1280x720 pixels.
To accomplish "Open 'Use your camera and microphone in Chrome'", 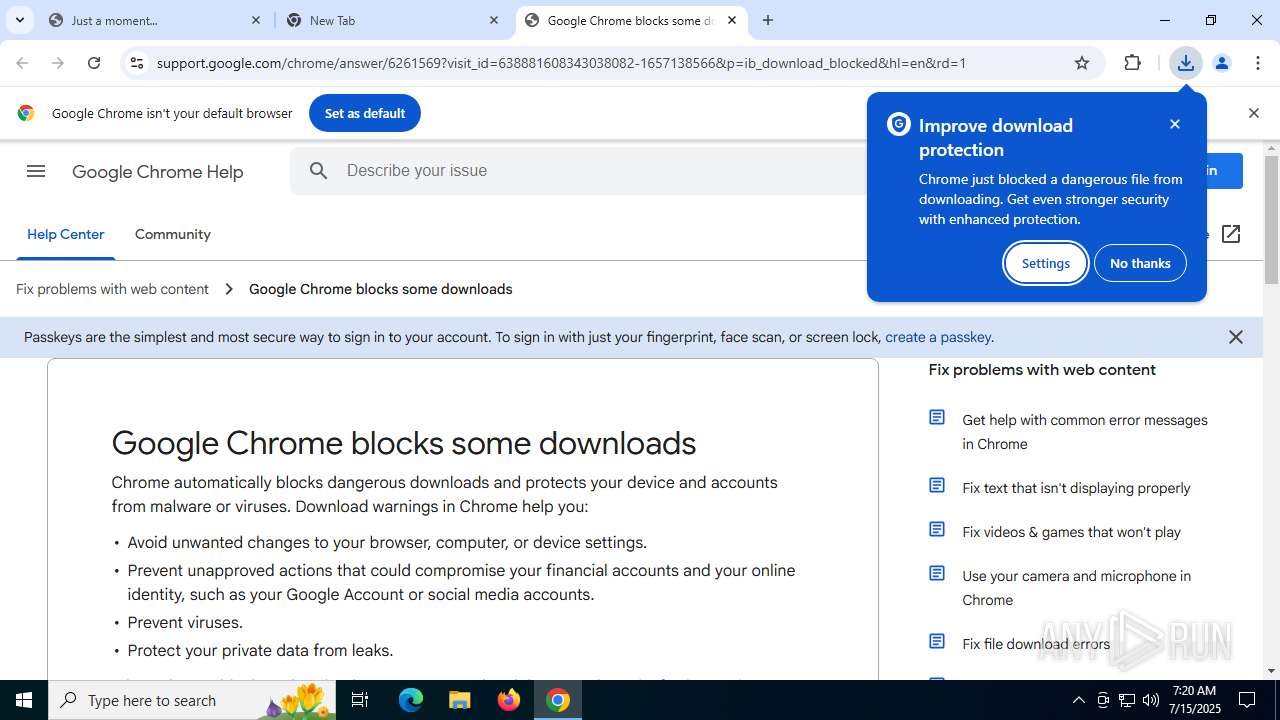I will (1077, 588).
